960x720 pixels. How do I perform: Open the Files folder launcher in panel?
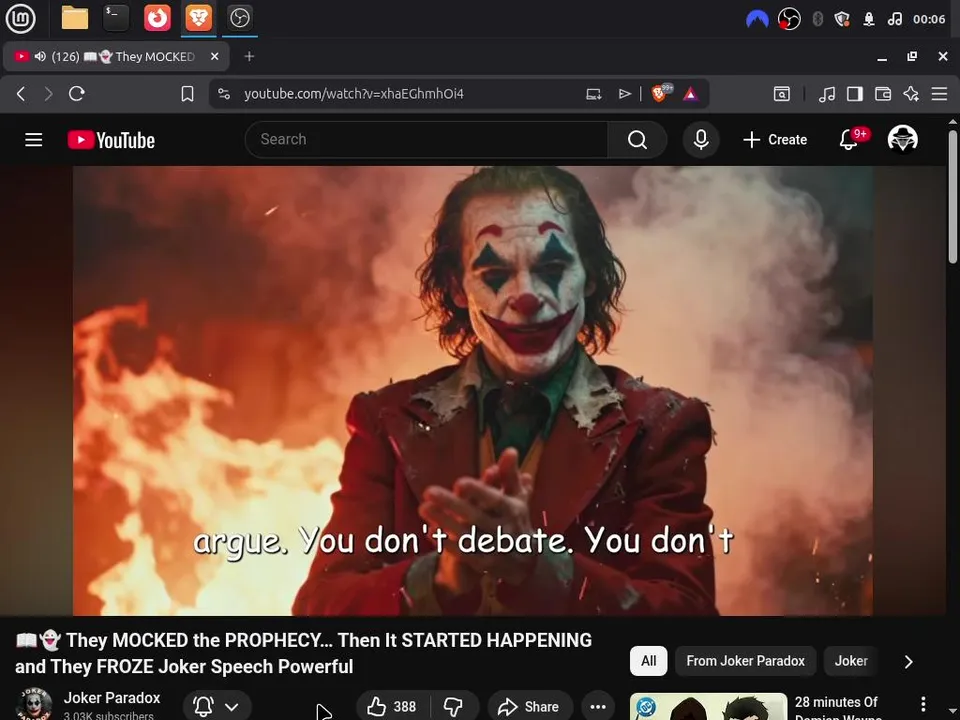[x=75, y=18]
